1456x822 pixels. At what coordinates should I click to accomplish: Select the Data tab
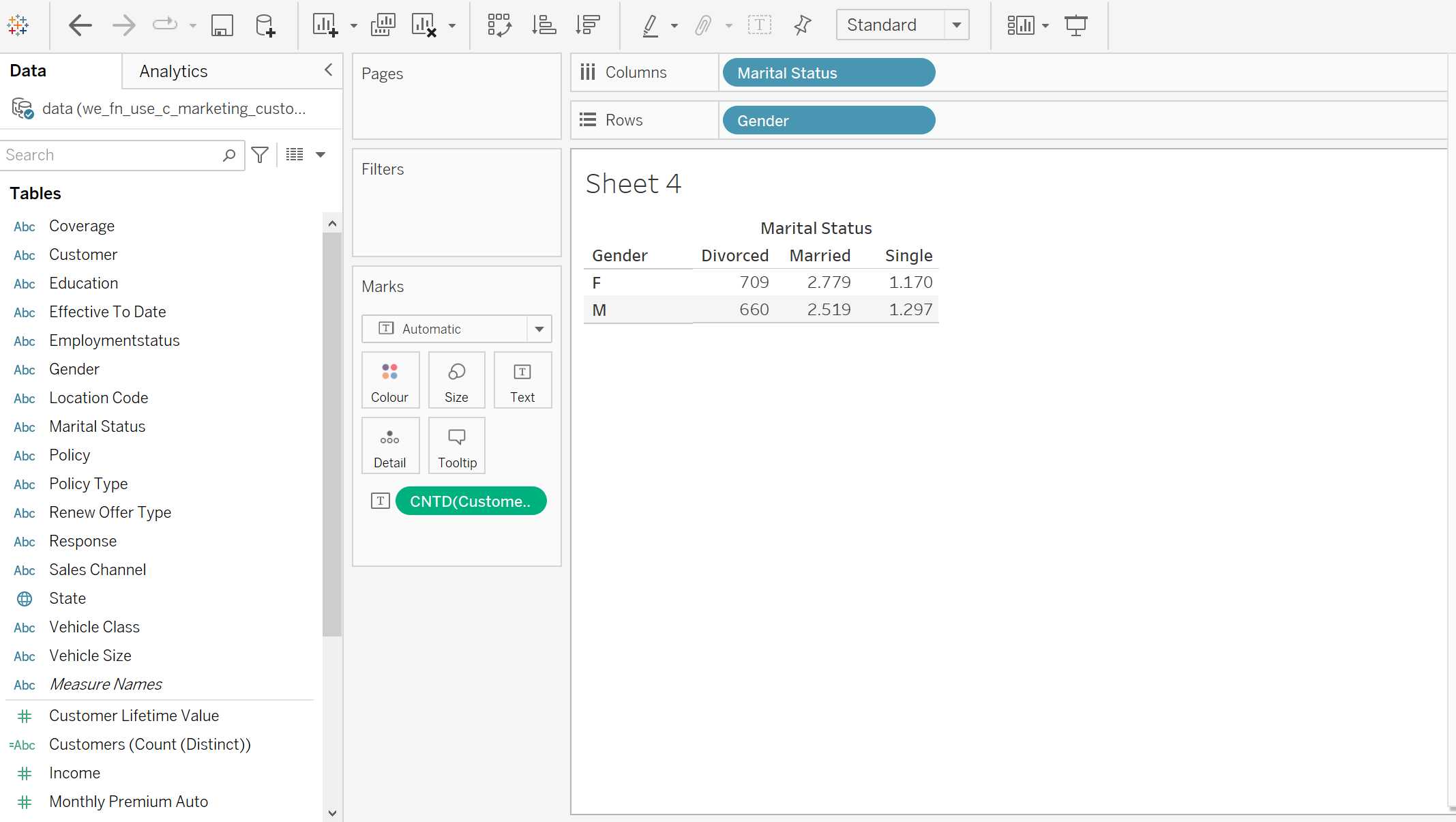point(28,70)
